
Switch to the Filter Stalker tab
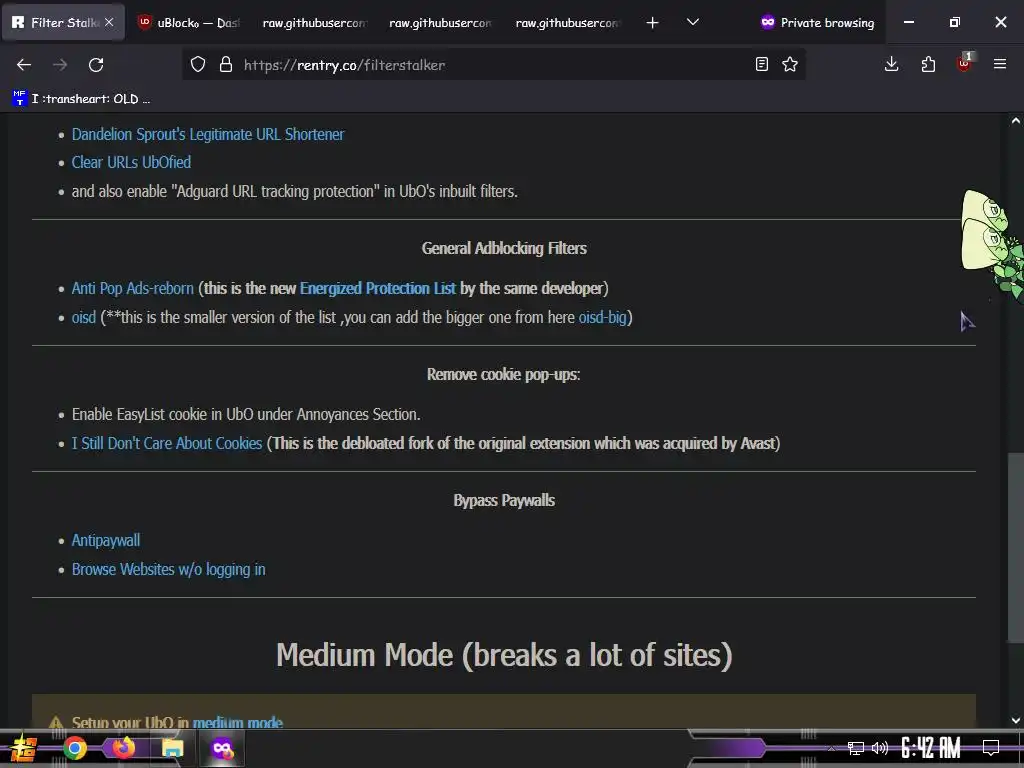tap(63, 23)
